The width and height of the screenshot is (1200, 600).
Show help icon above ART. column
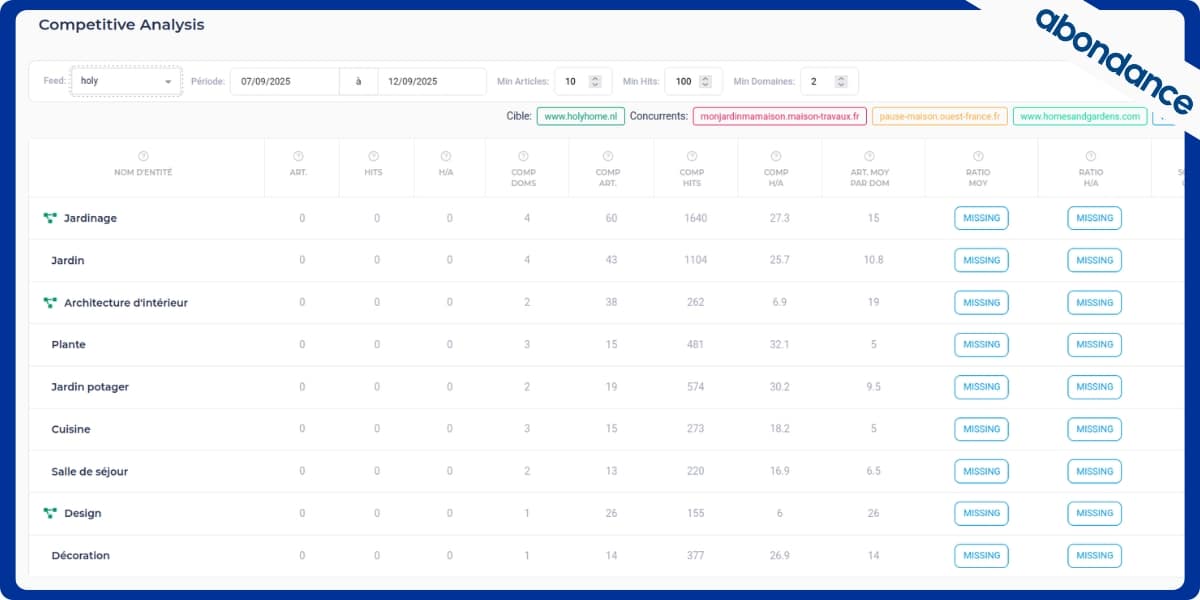[298, 156]
